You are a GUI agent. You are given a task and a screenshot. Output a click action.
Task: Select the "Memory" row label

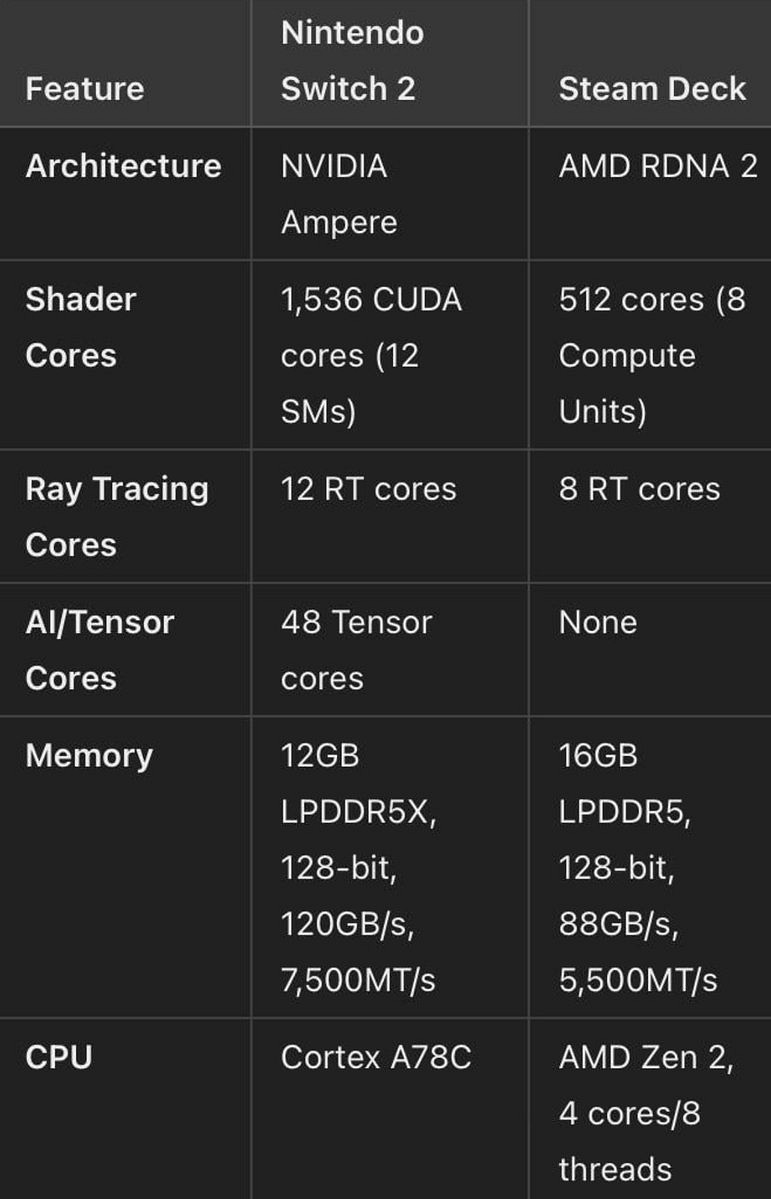click(89, 756)
